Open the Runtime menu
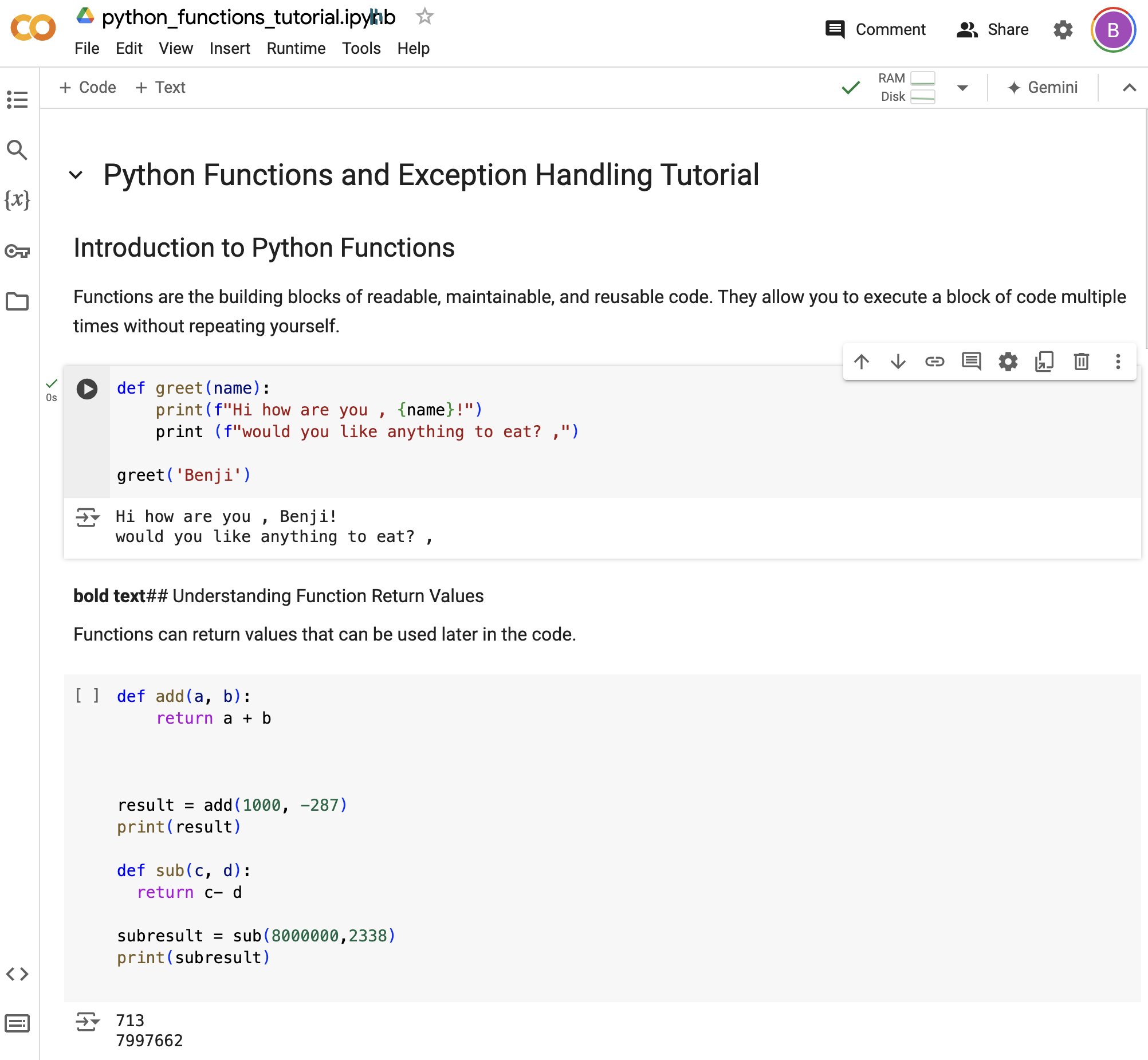Viewport: 1148px width, 1060px height. click(296, 48)
